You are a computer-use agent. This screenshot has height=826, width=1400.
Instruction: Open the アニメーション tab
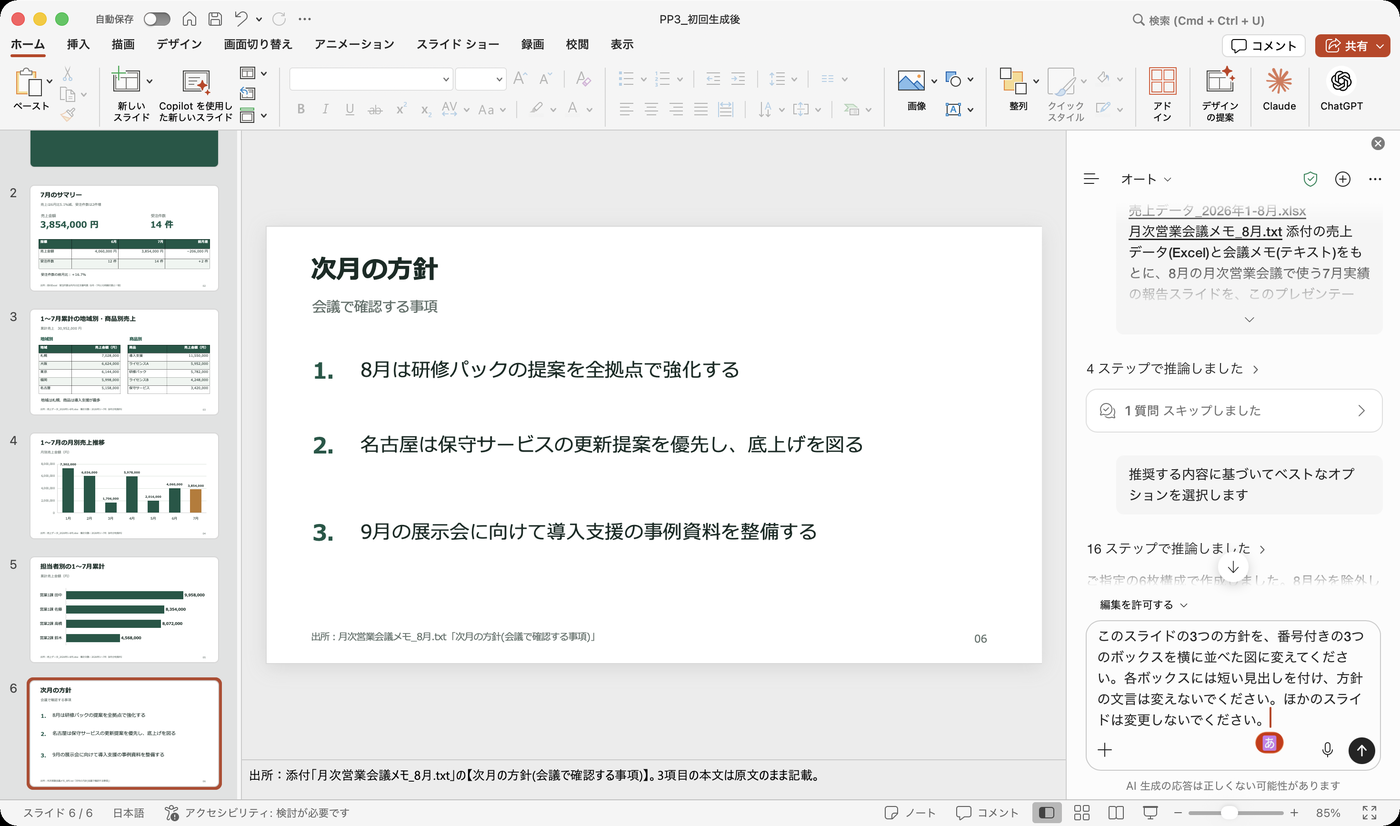[x=354, y=45]
